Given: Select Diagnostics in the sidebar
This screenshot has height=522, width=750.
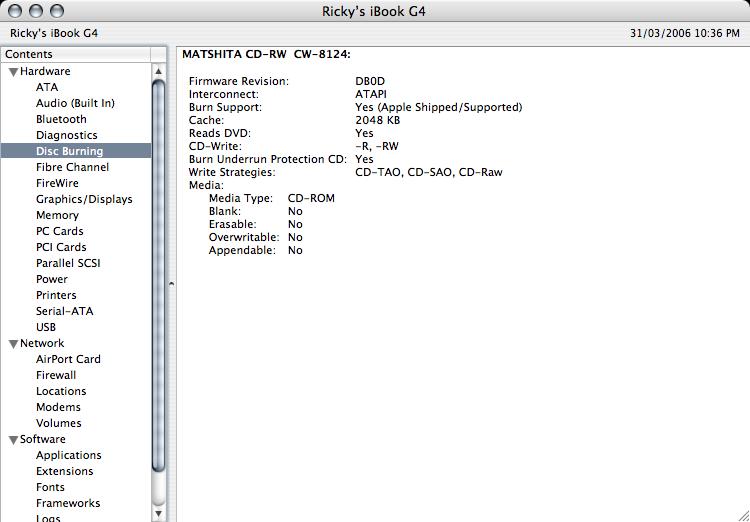Looking at the screenshot, I should click(66, 135).
